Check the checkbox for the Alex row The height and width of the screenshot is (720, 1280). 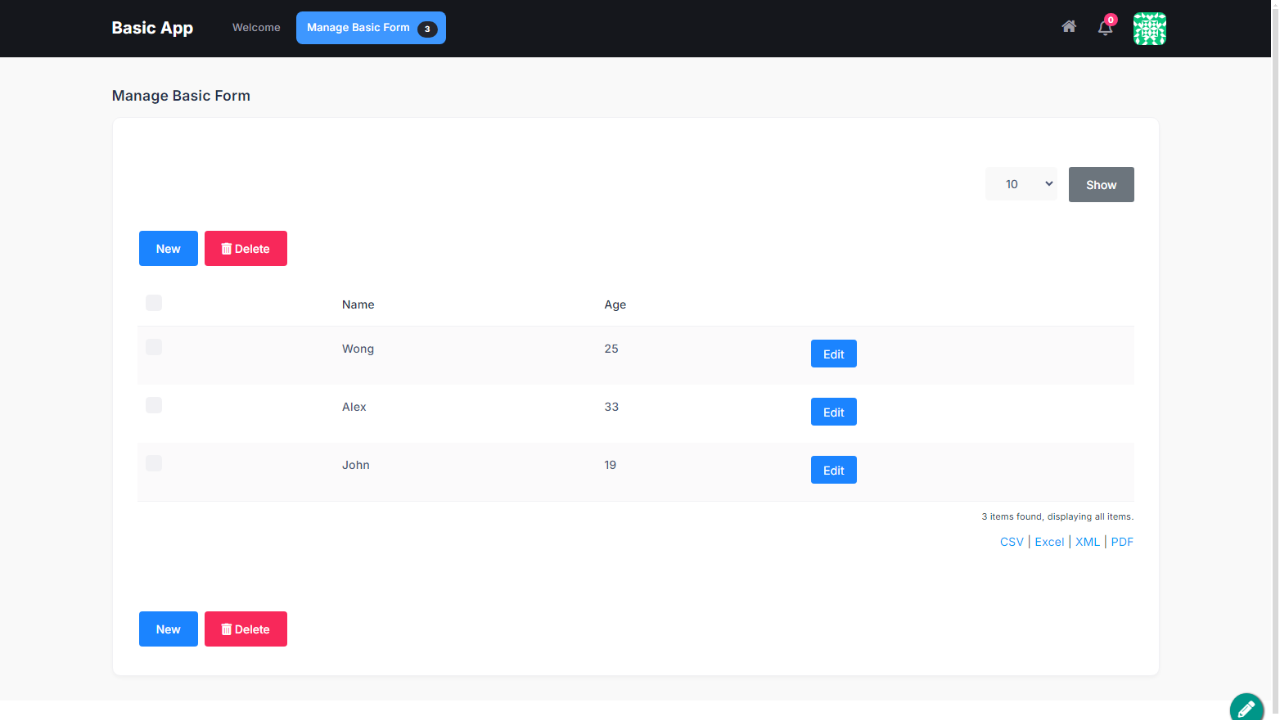(154, 405)
